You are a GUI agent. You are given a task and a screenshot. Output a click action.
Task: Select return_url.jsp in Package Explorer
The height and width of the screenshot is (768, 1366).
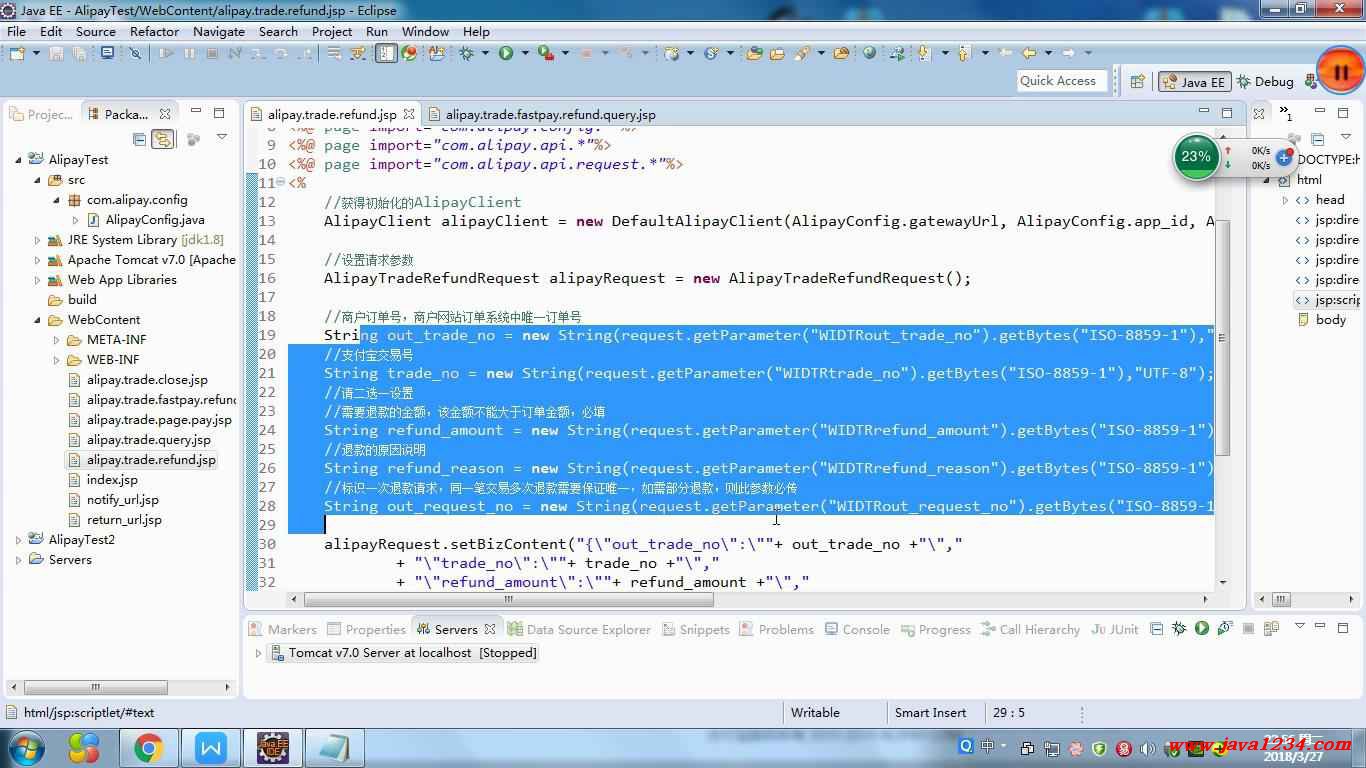pyautogui.click(x=124, y=519)
